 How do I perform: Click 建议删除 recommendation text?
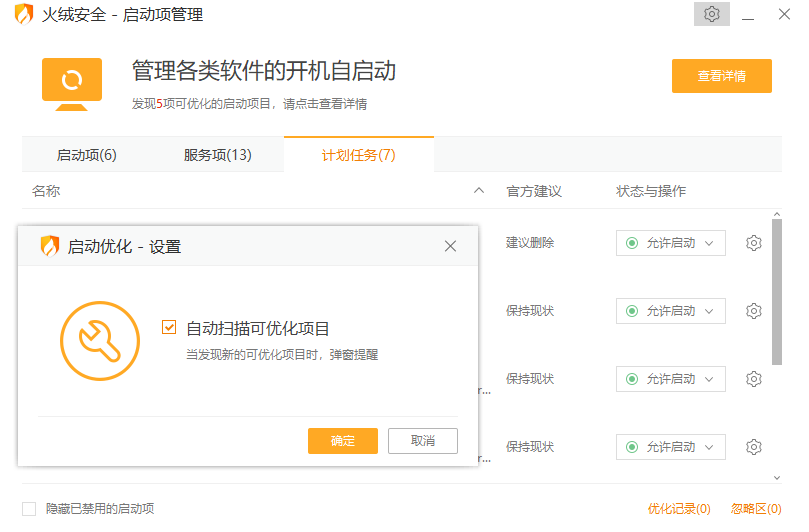point(530,243)
